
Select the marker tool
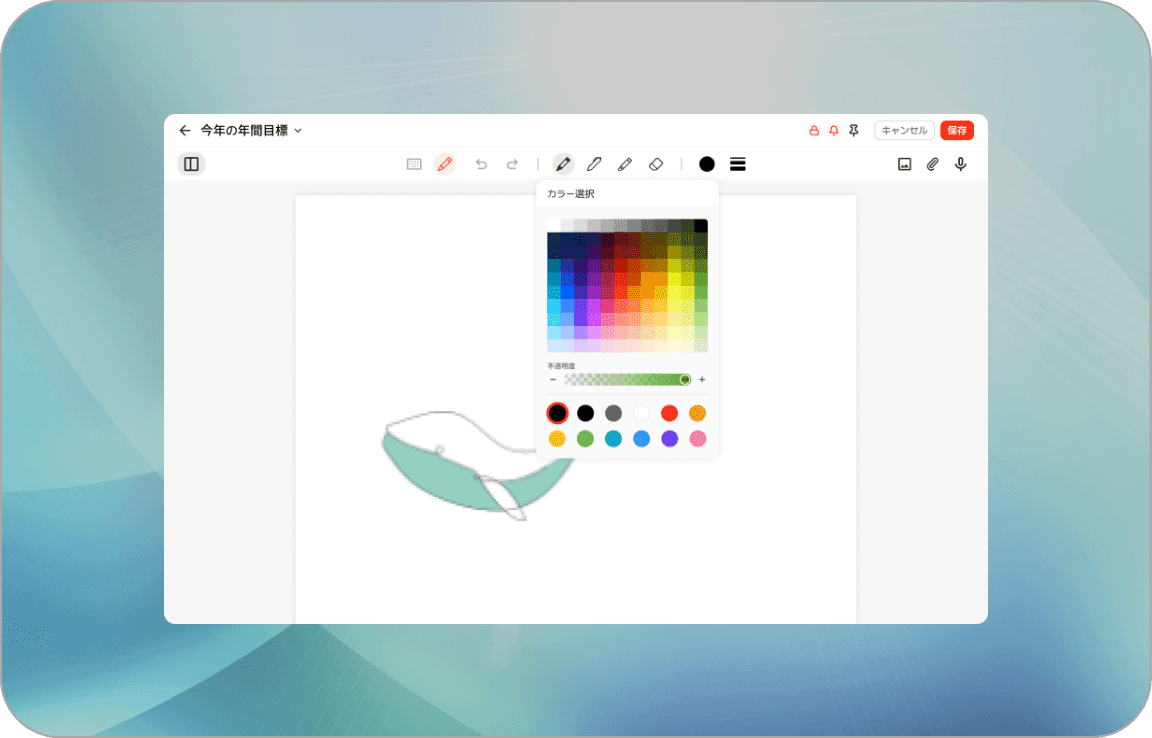pos(594,164)
